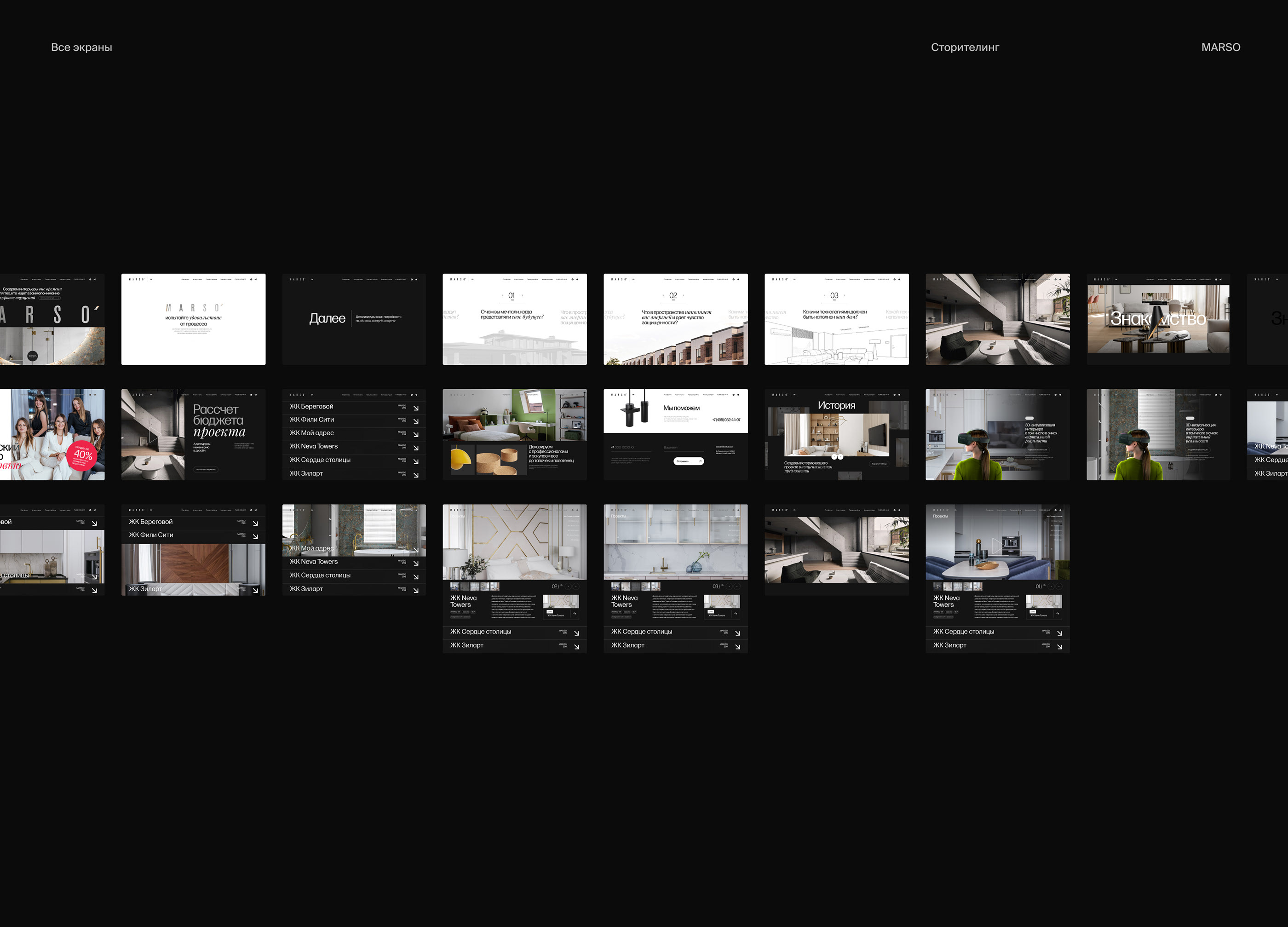The height and width of the screenshot is (927, 1288).
Task: Click pill button on "Рассчет бюджета проекта" screen
Action: coord(206,469)
